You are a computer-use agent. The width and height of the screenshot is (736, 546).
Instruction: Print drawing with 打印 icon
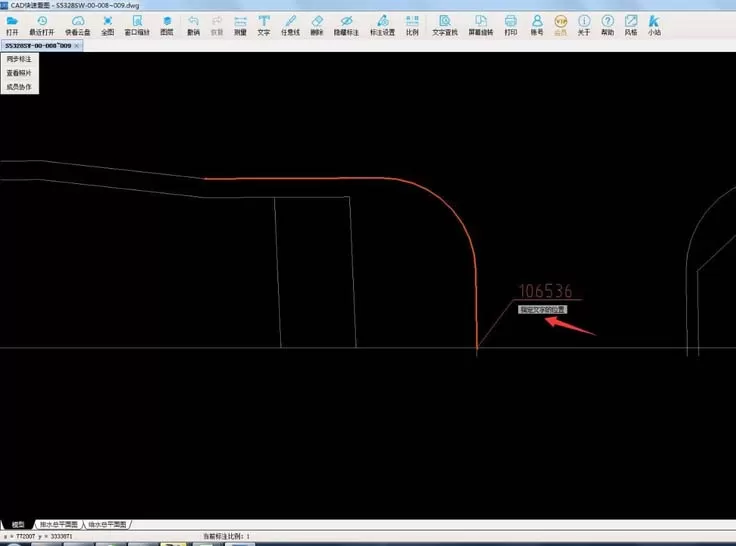point(511,25)
